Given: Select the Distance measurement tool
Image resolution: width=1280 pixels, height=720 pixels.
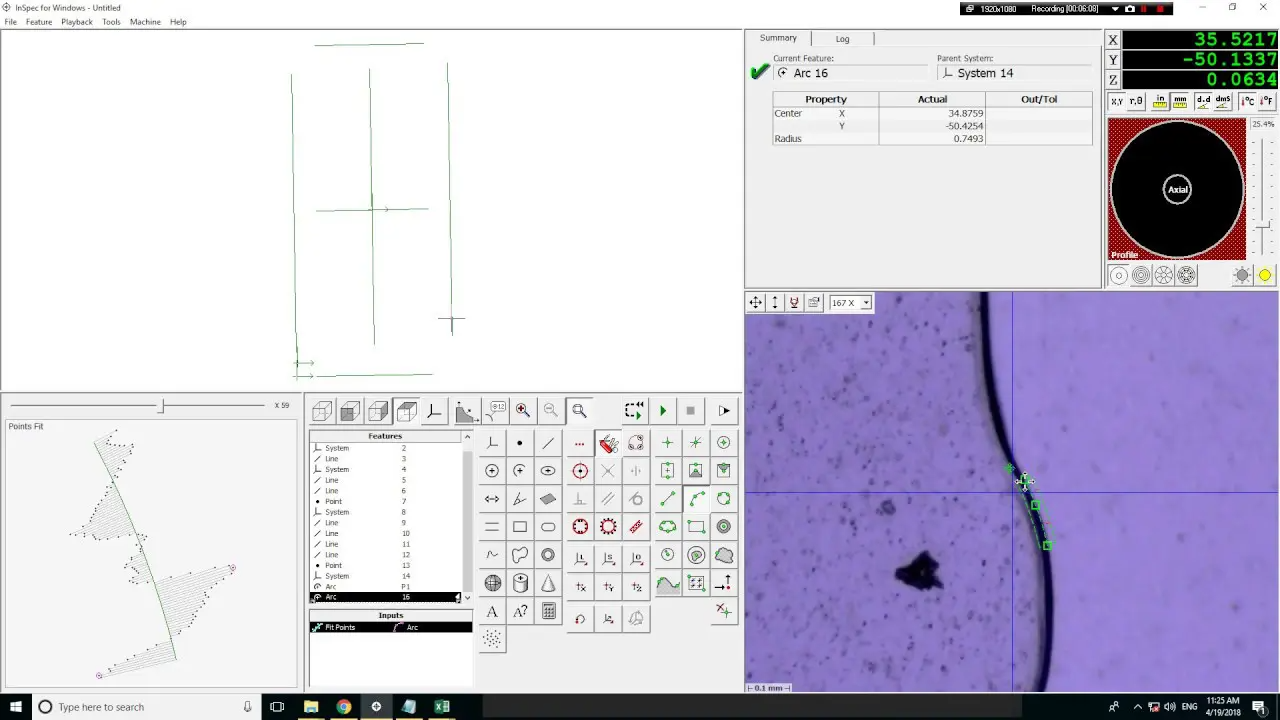Looking at the screenshot, I should point(492,499).
